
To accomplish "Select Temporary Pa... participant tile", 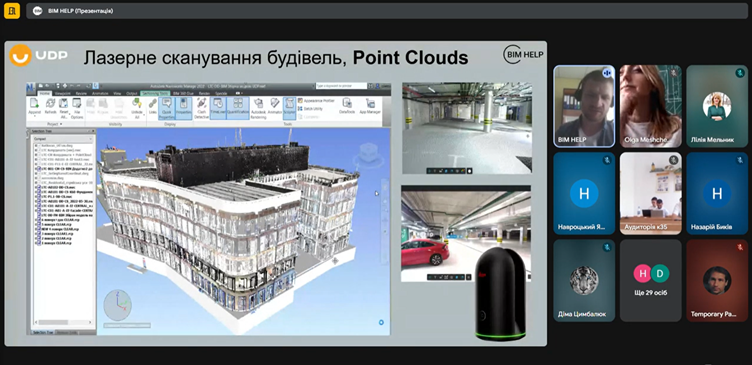I will [717, 281].
